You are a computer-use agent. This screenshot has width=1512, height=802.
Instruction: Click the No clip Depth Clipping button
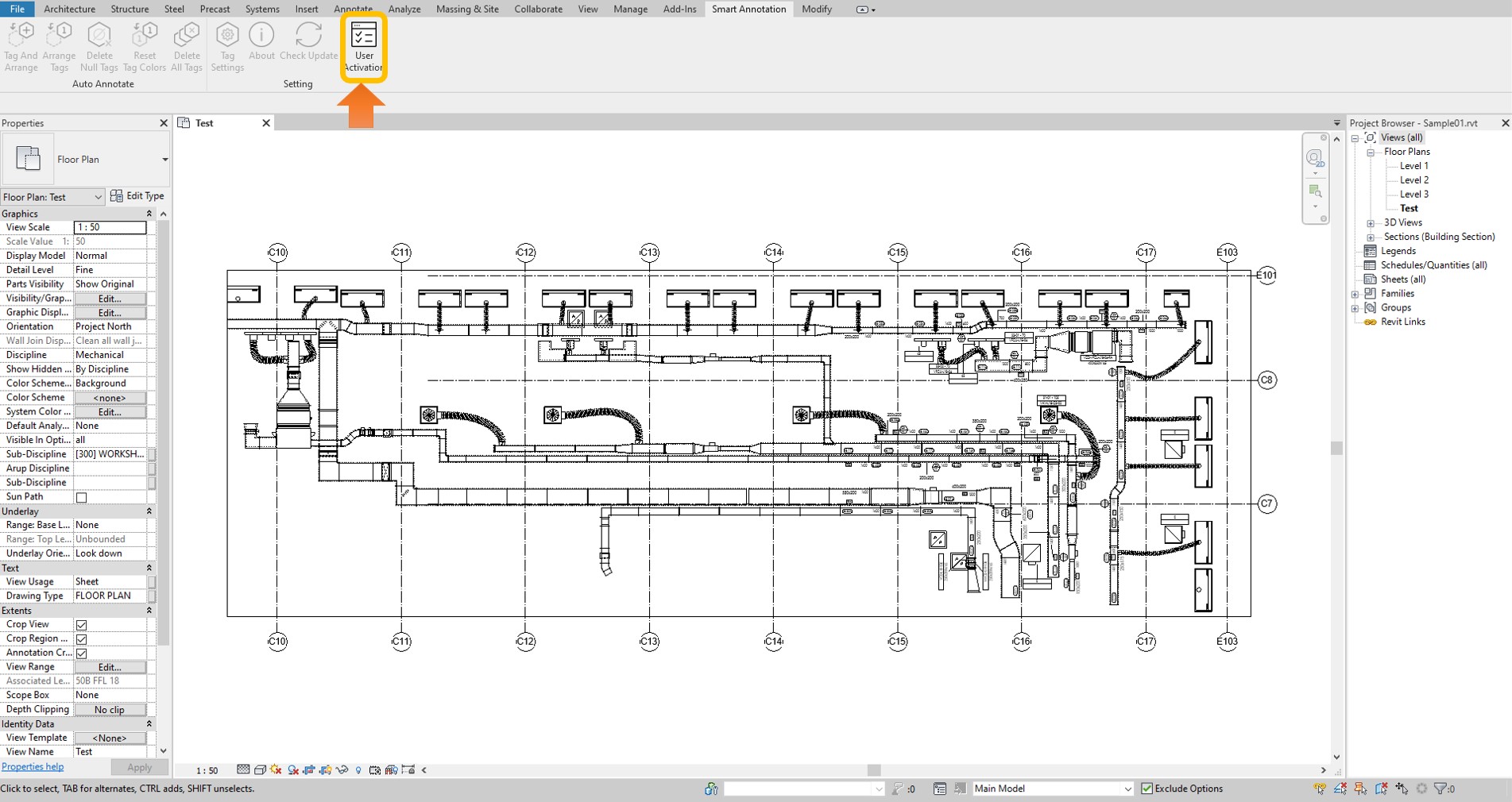(x=110, y=710)
